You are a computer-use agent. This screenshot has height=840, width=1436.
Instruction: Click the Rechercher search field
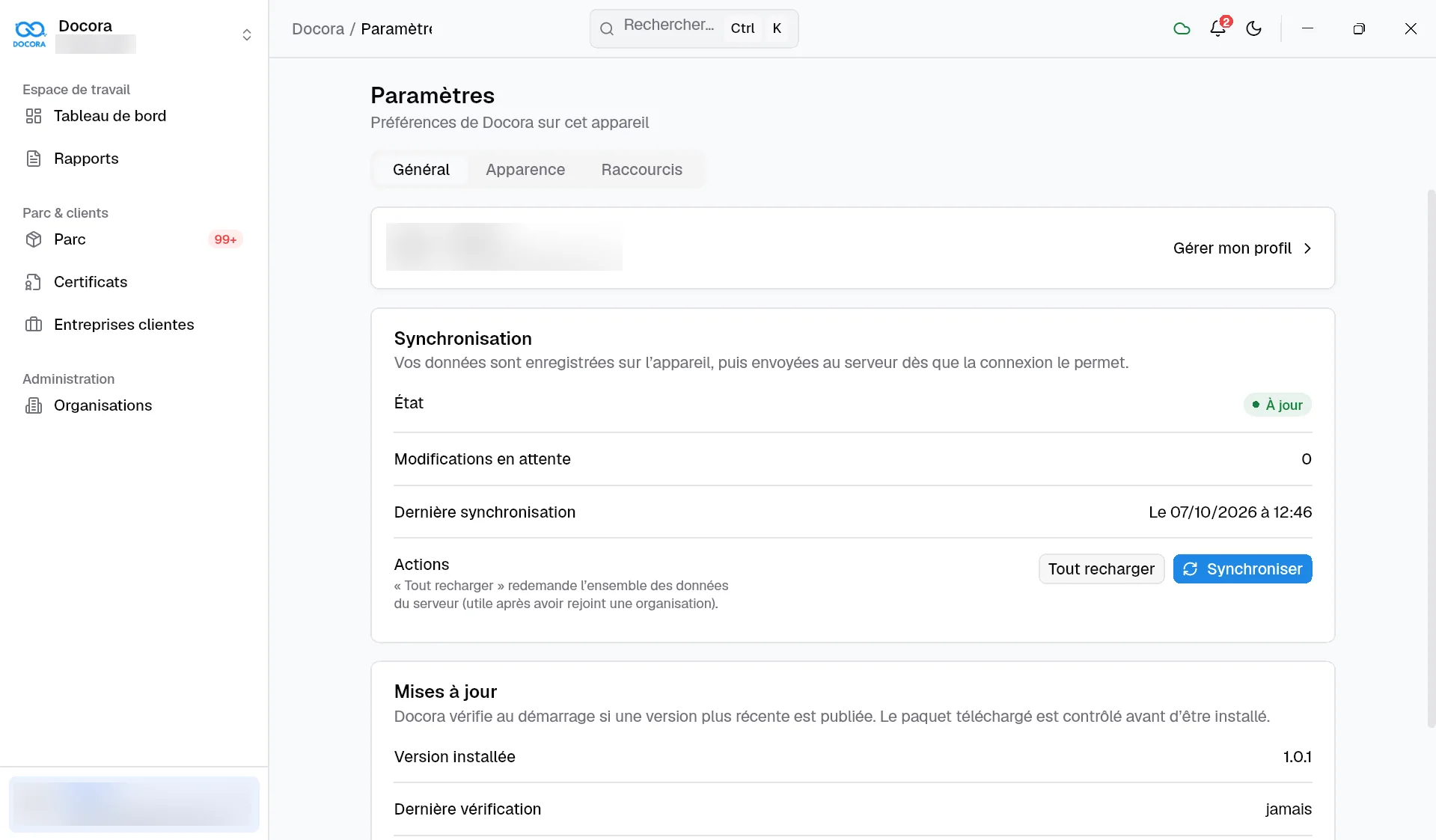tap(694, 28)
